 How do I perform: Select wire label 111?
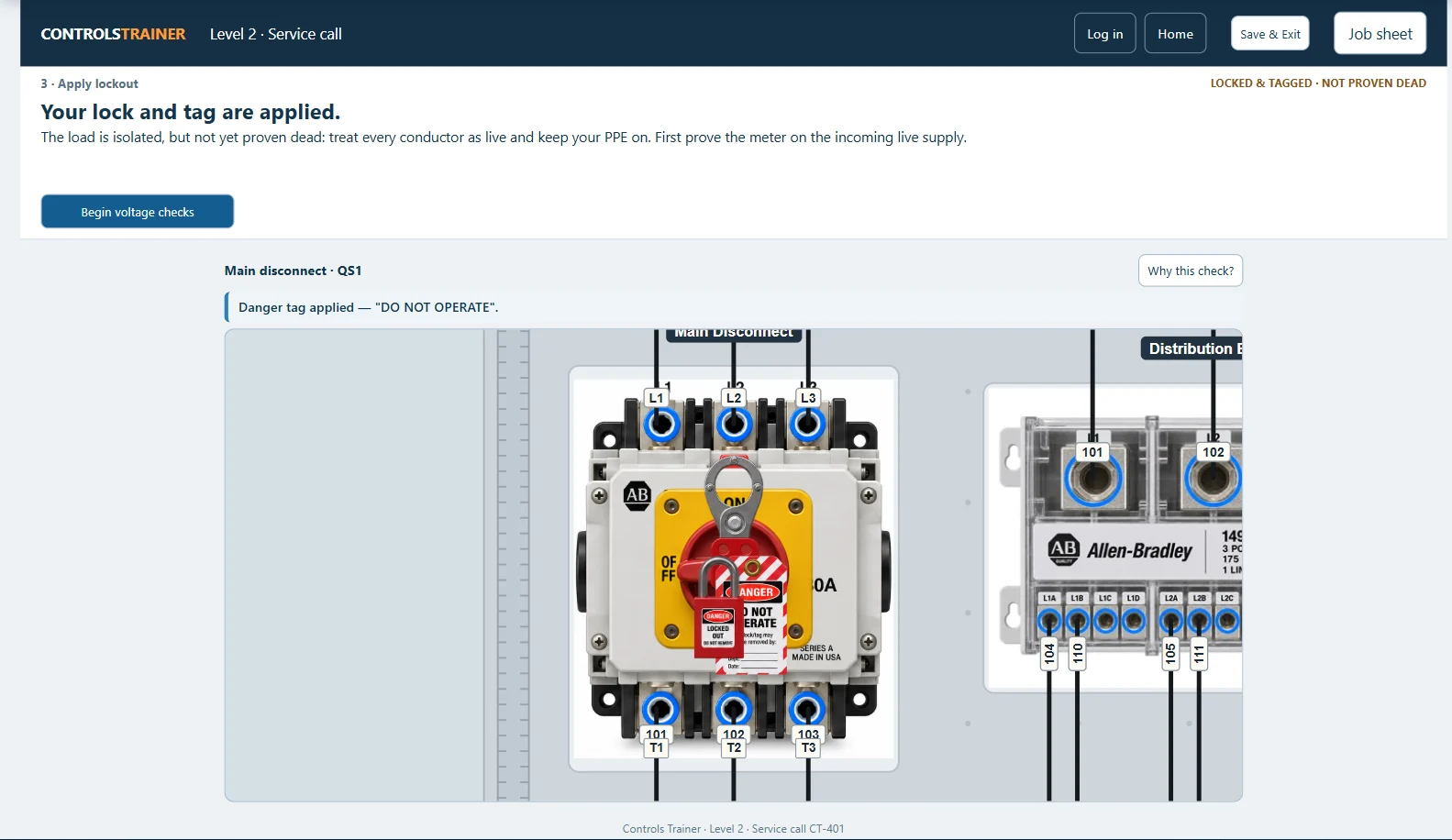tap(1199, 654)
